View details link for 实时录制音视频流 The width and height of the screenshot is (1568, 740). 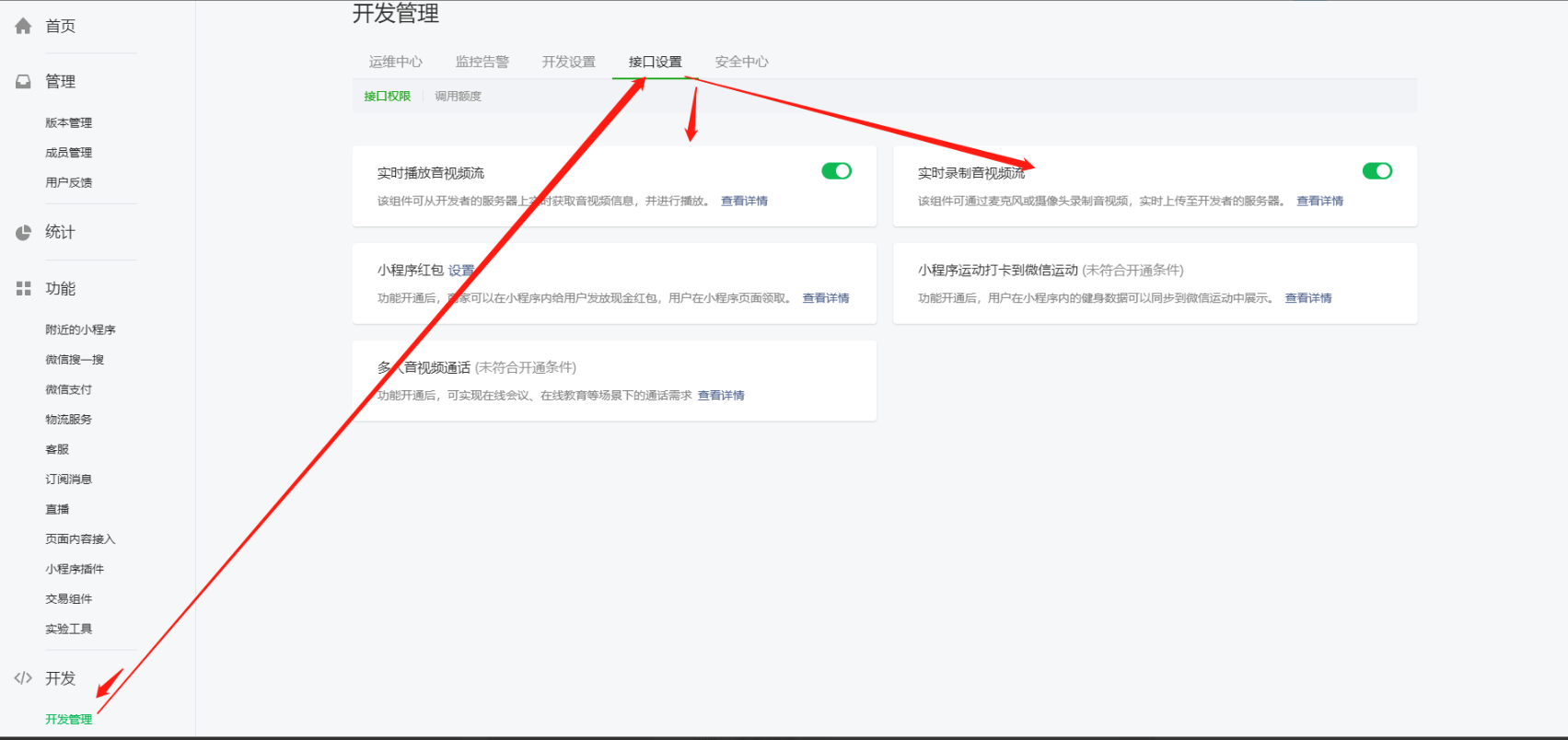1320,201
